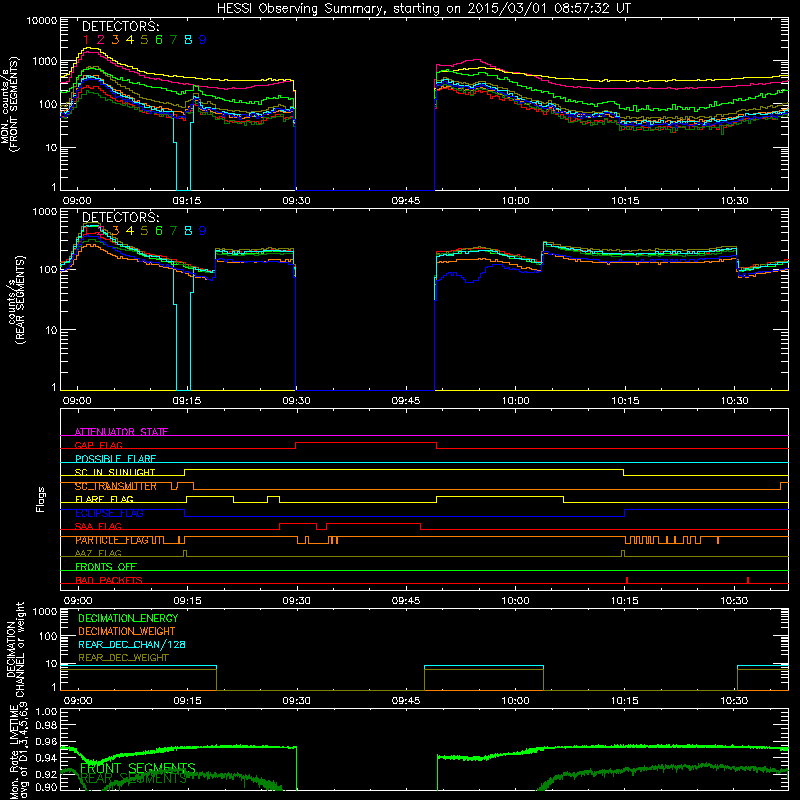
Task: Click the PARTICLE_FLAG label
Action: (112, 540)
